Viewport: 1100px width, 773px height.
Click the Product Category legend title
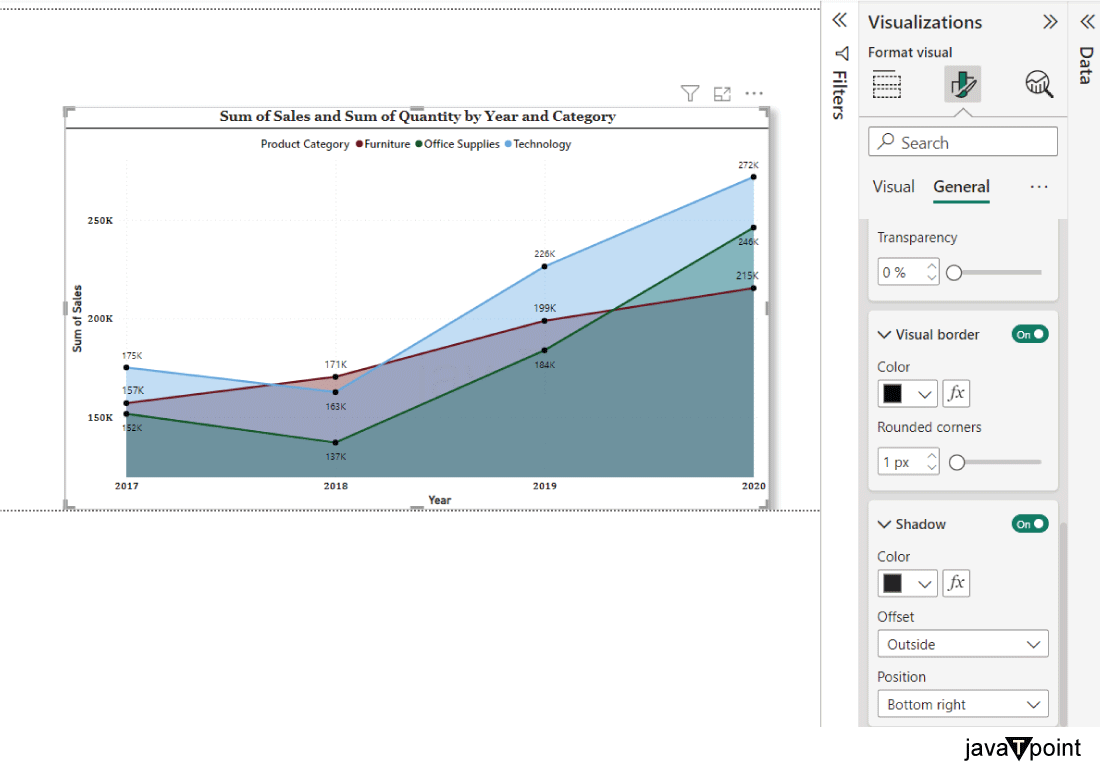coord(305,144)
